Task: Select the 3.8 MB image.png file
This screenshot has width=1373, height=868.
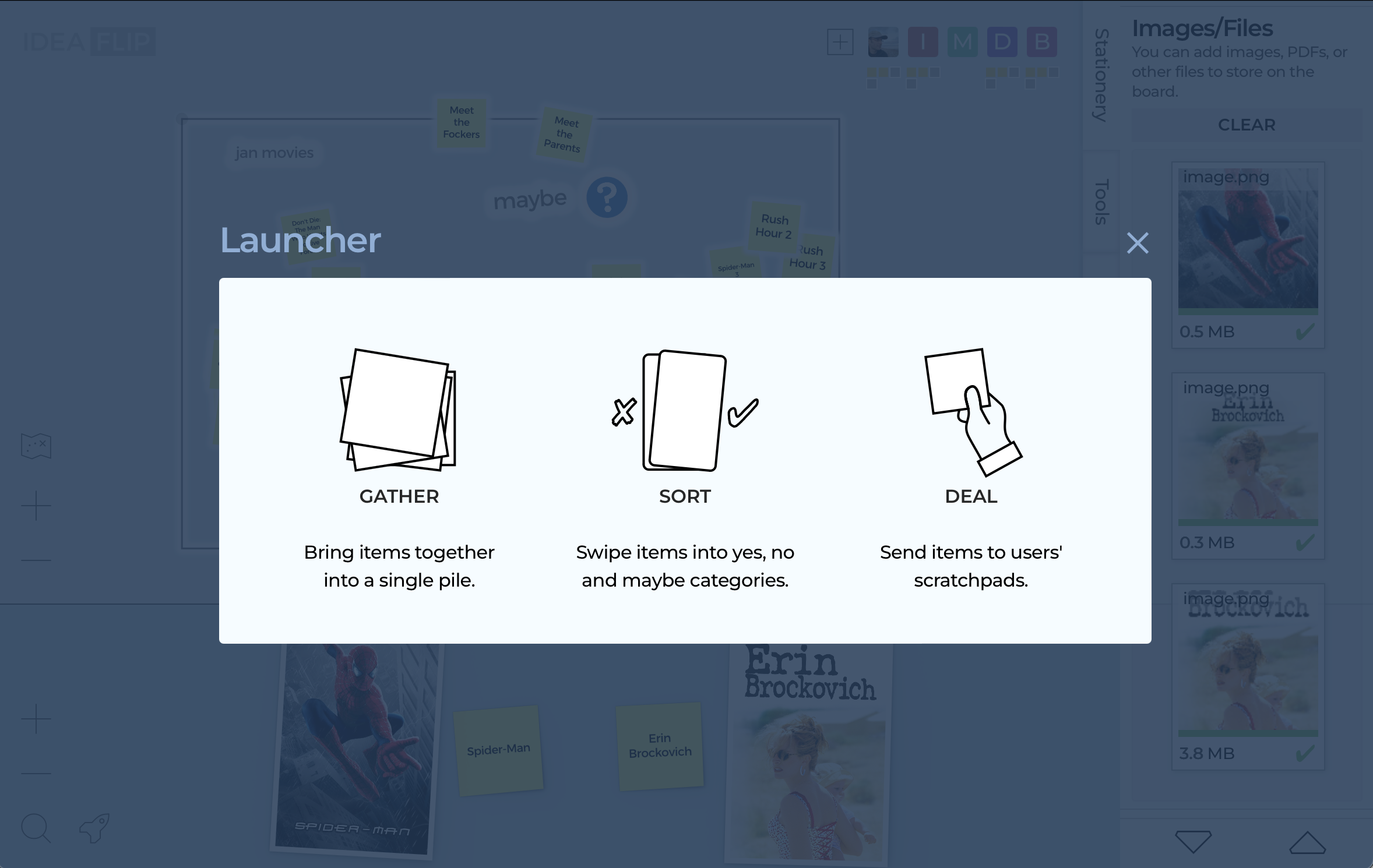Action: coord(1248,677)
